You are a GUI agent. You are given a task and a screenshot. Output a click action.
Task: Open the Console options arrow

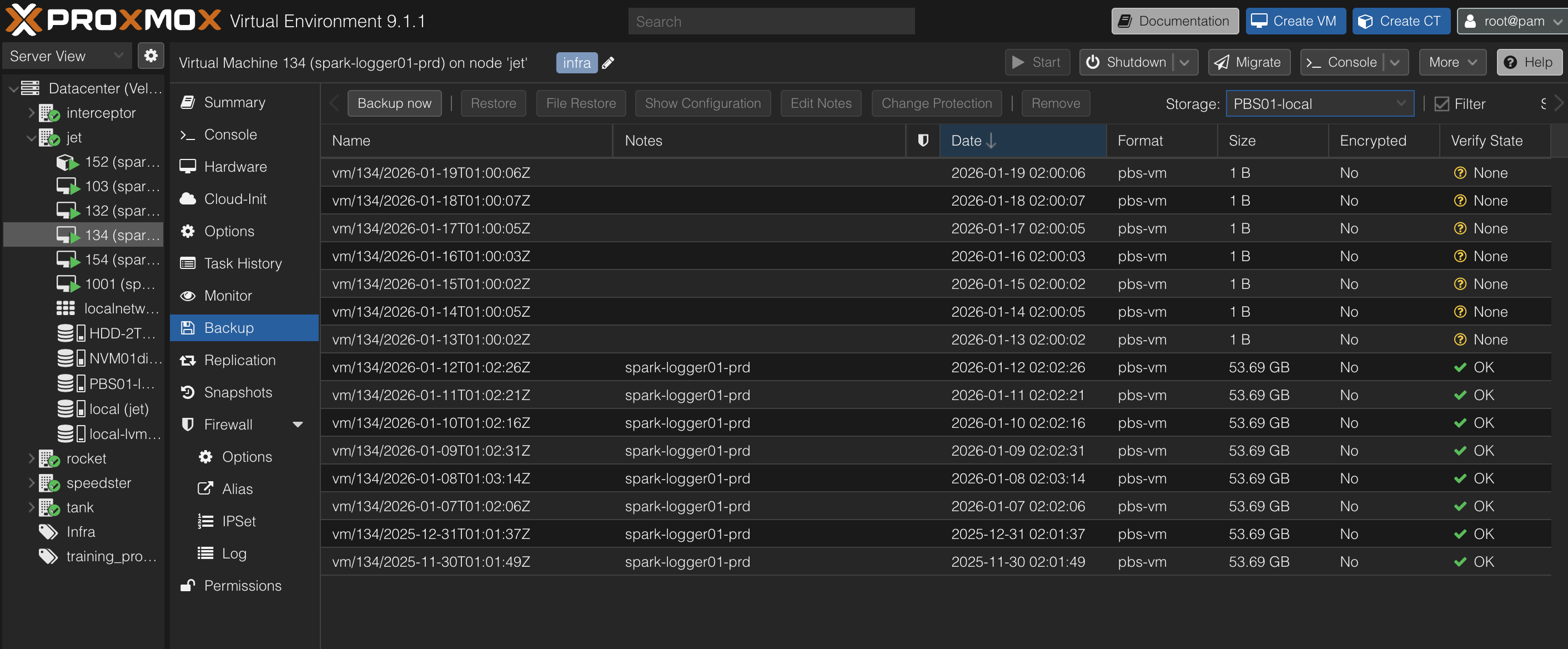(x=1395, y=62)
